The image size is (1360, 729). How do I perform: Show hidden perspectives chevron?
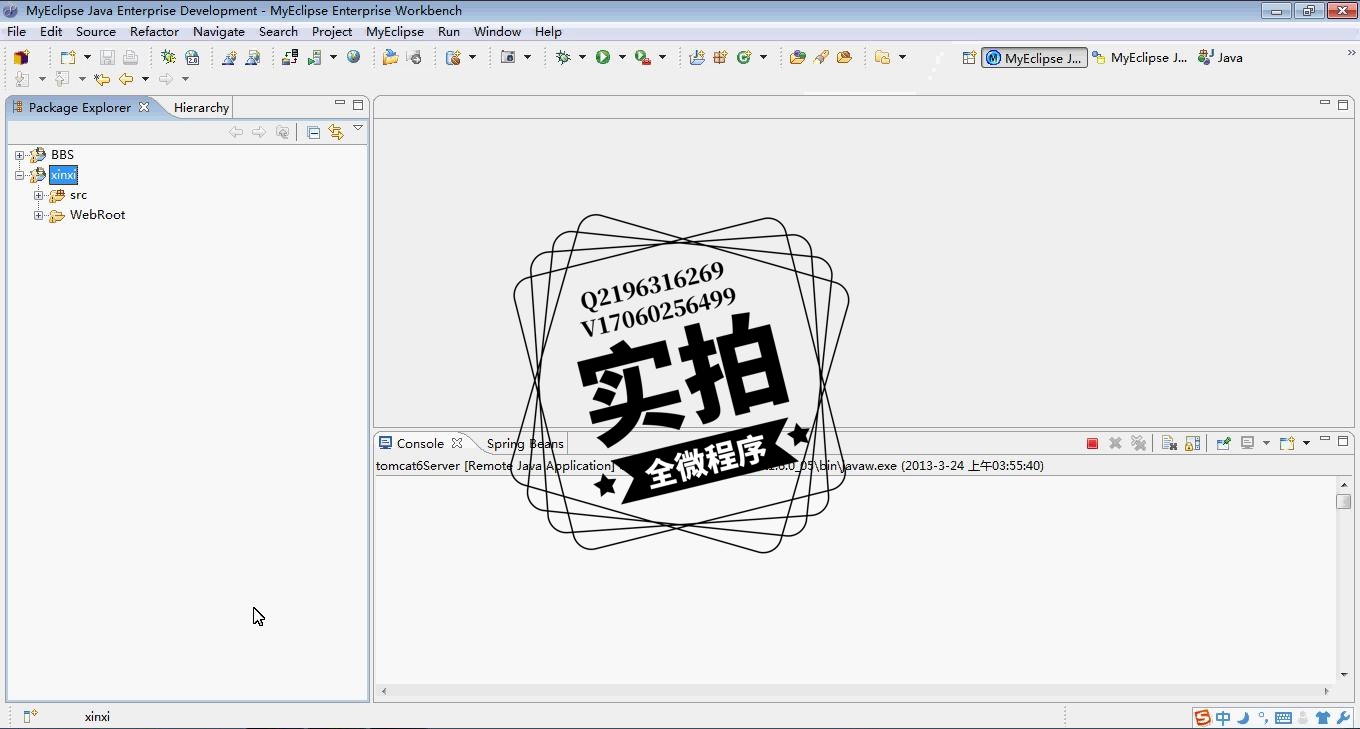(x=1351, y=53)
